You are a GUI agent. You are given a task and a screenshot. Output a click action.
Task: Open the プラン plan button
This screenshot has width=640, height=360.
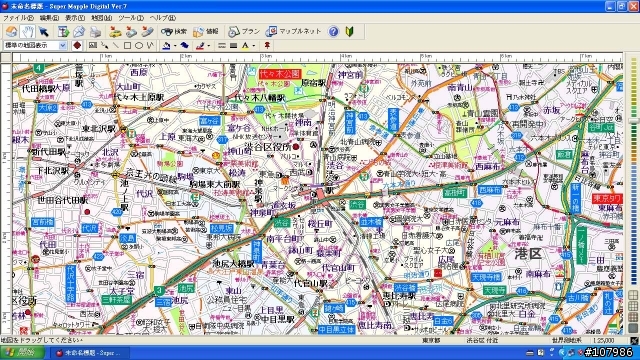[x=244, y=31]
